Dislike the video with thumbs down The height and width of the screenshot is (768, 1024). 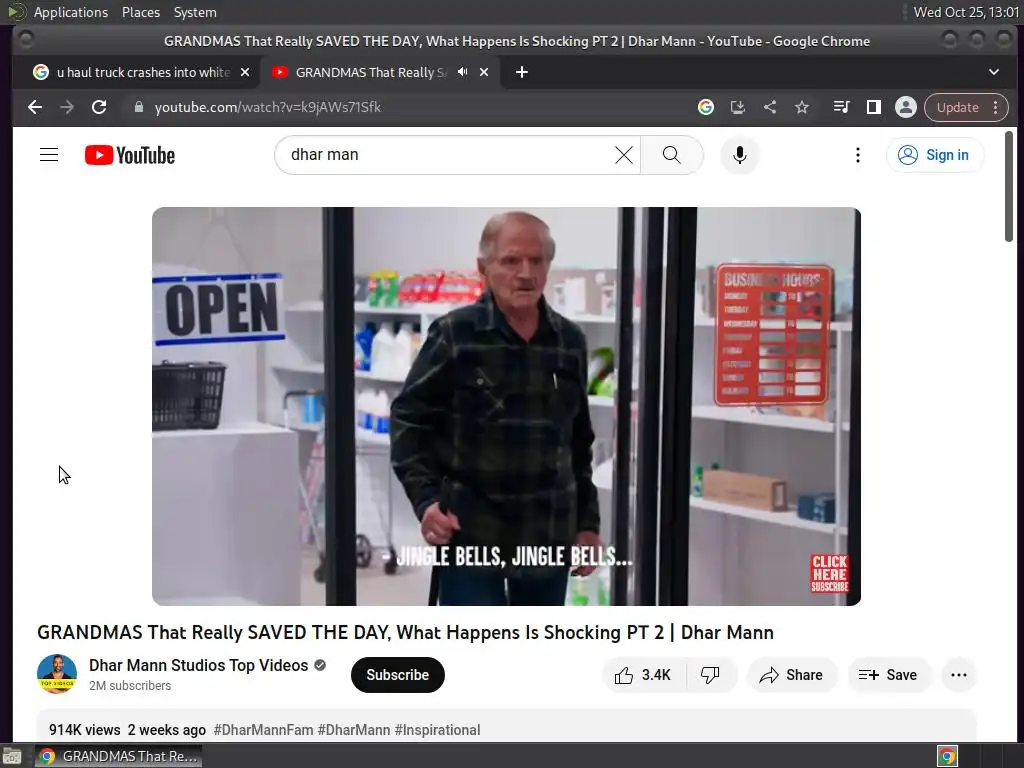tap(711, 675)
